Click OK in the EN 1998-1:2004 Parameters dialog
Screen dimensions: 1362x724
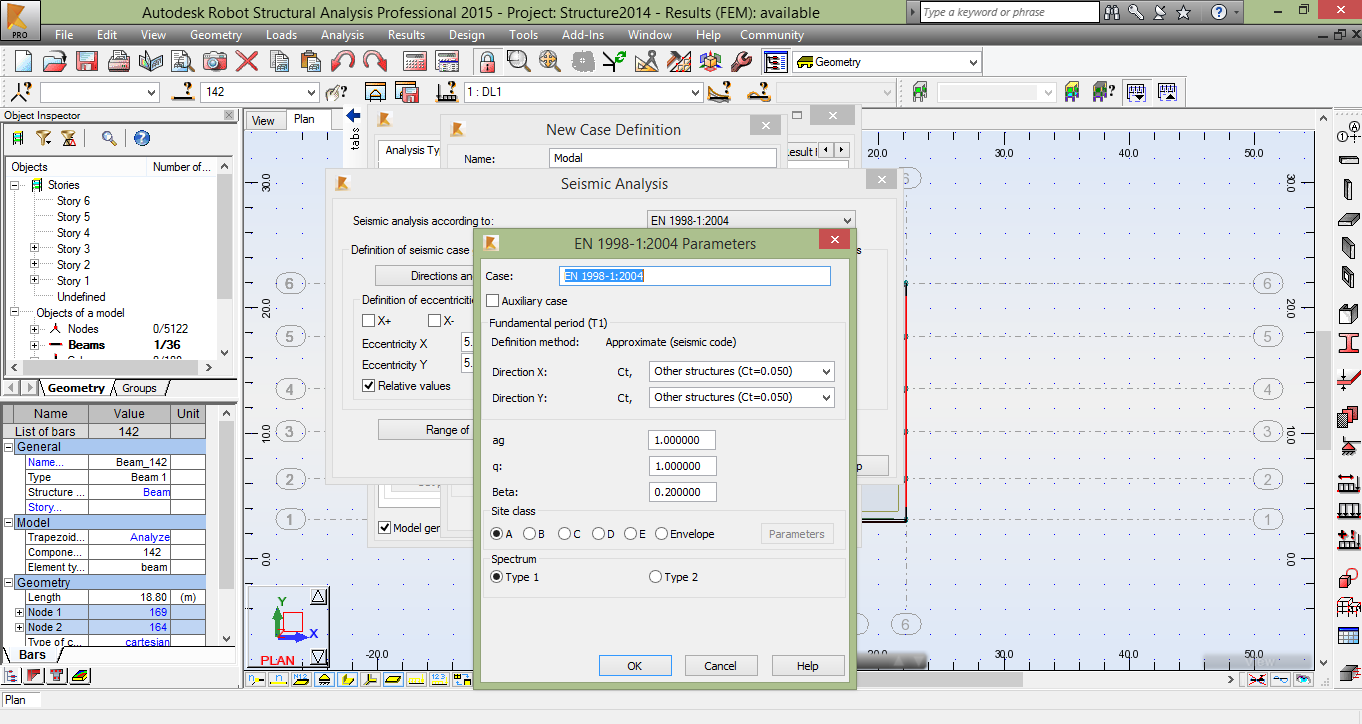pos(635,665)
